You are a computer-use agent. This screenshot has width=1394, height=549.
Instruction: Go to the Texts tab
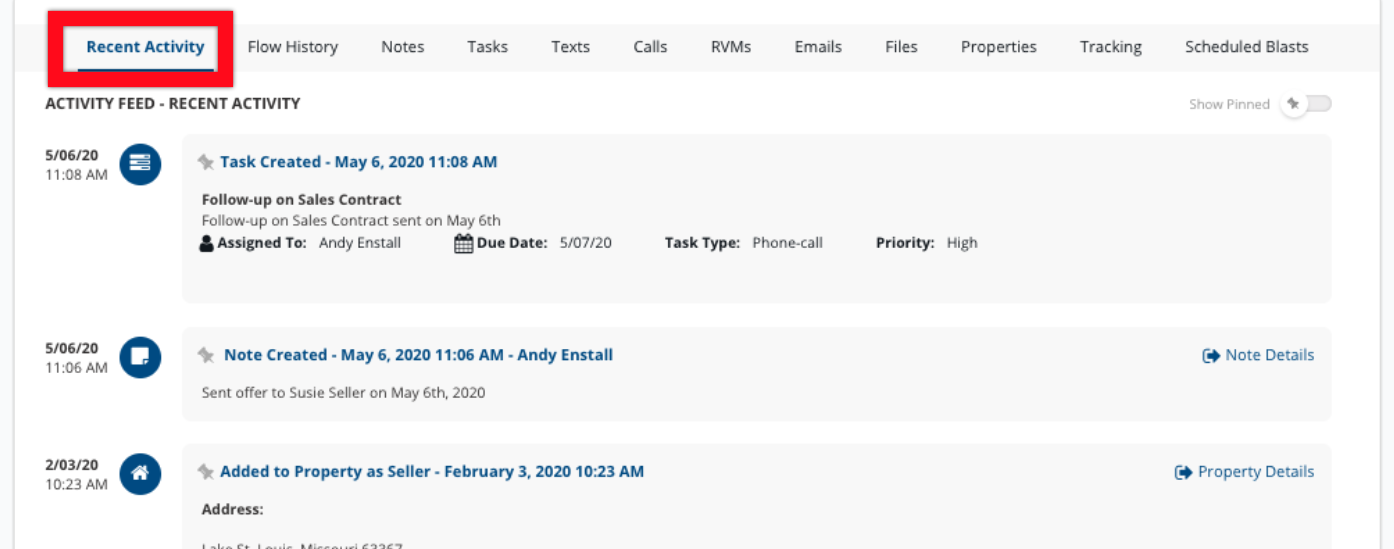tap(570, 47)
